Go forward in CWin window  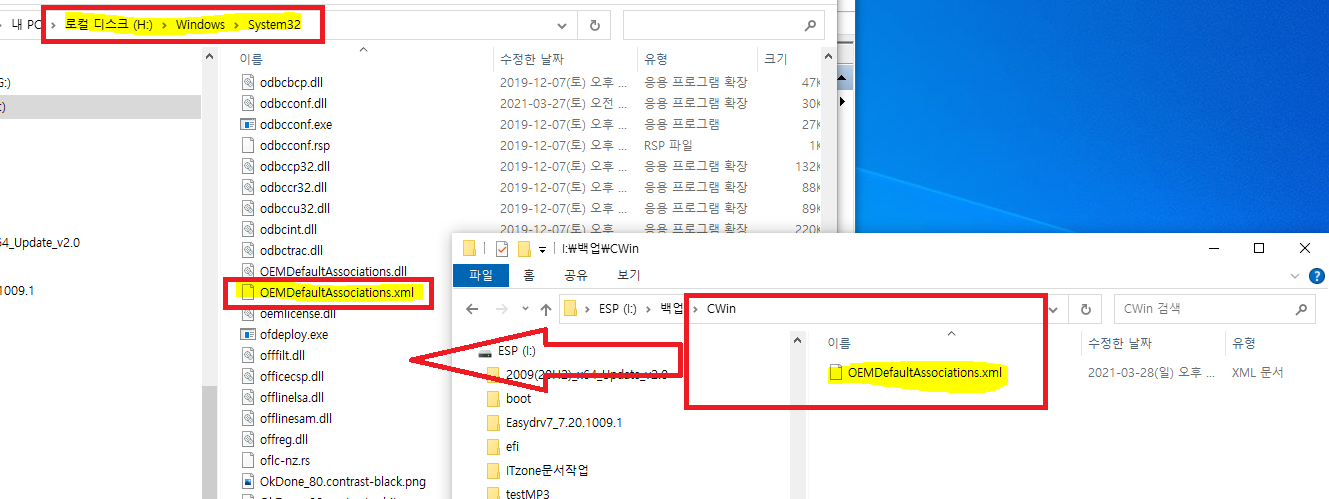(x=503, y=309)
